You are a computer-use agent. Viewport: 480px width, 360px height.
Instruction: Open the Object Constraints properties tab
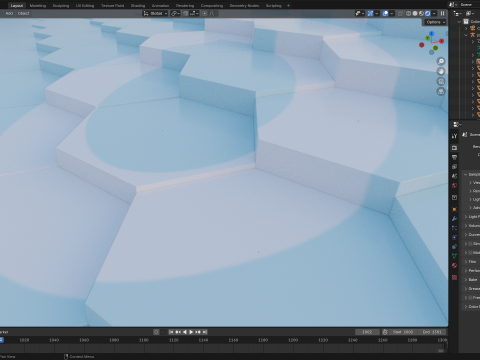[x=454, y=247]
